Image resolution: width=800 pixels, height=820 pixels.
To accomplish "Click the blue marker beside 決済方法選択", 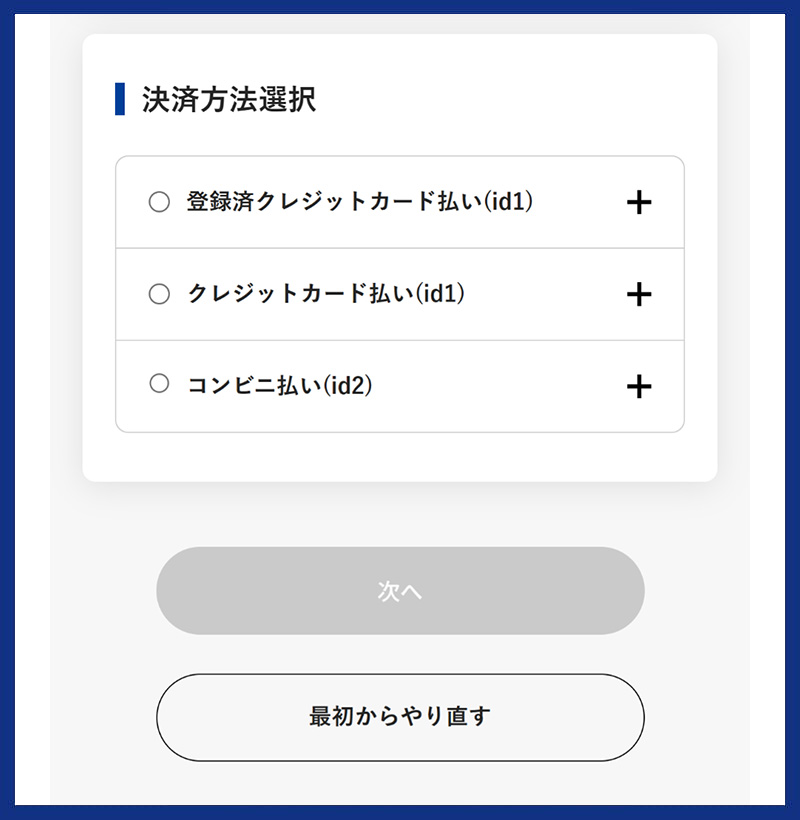I will 120,99.
